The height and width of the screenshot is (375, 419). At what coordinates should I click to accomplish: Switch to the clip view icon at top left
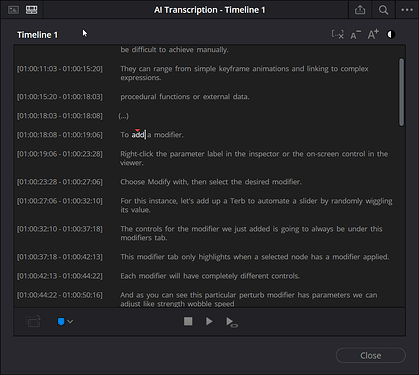pos(13,10)
